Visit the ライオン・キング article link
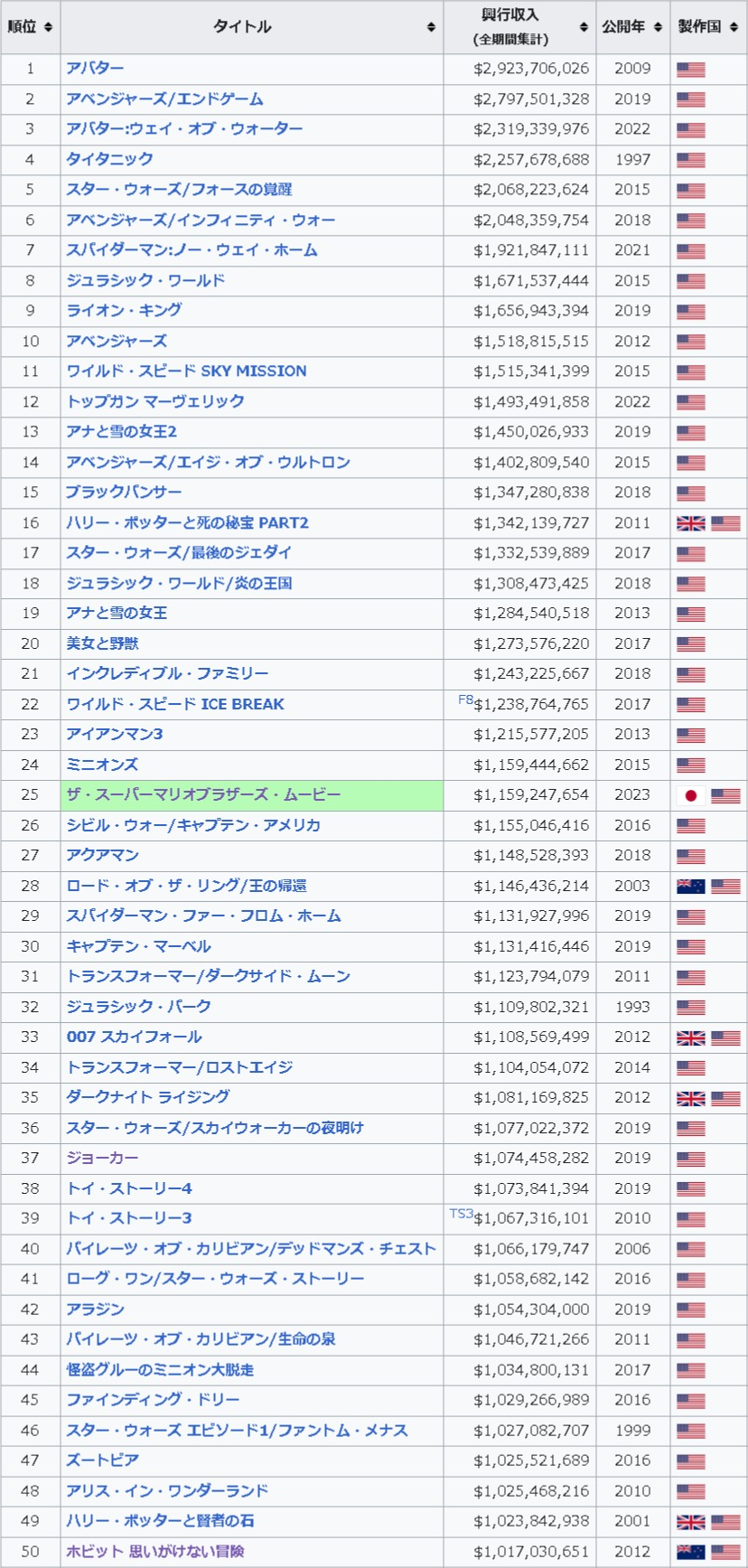The width and height of the screenshot is (748, 1568). pos(124,310)
